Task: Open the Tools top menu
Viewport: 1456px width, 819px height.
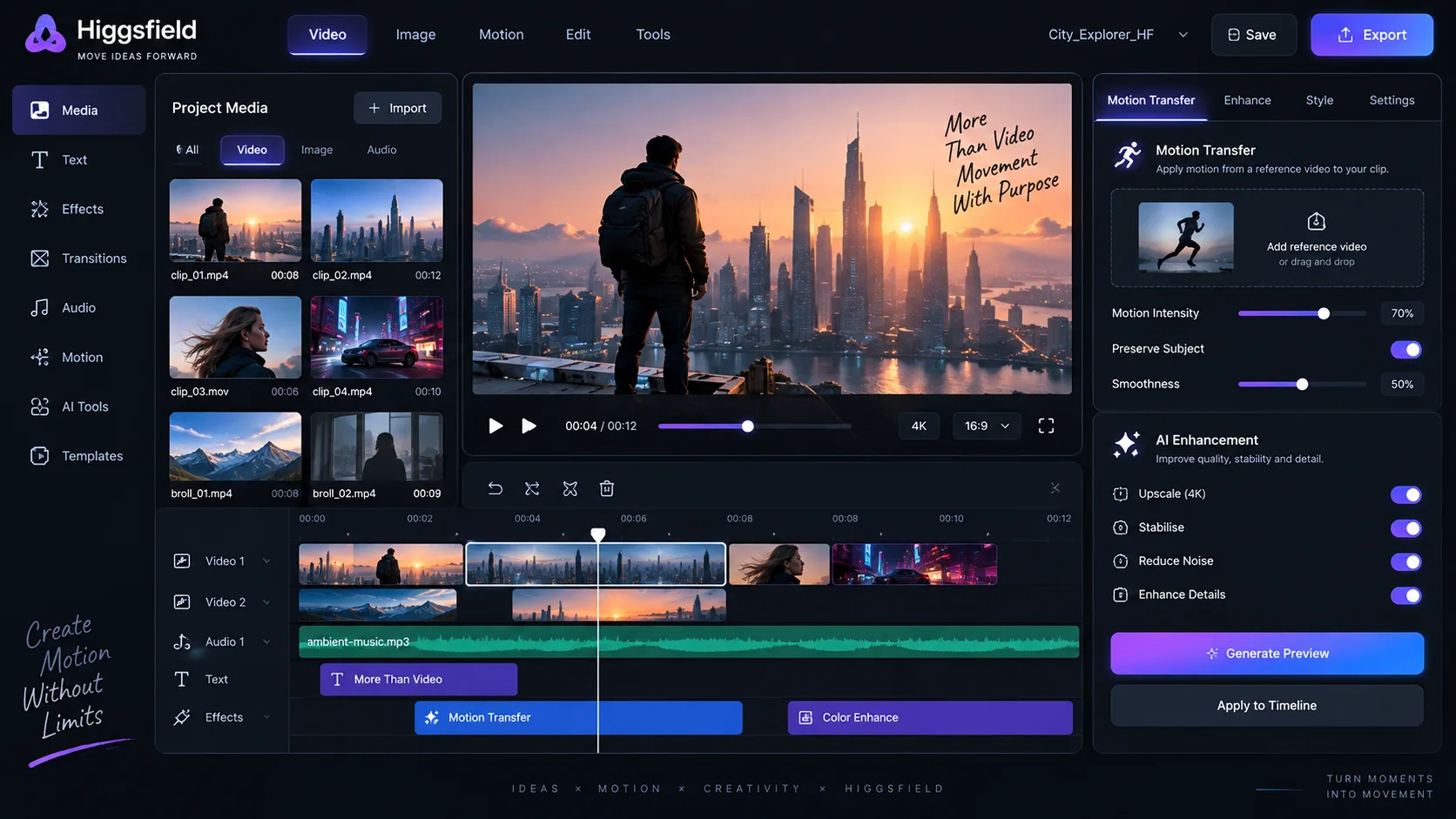Action: coord(653,35)
